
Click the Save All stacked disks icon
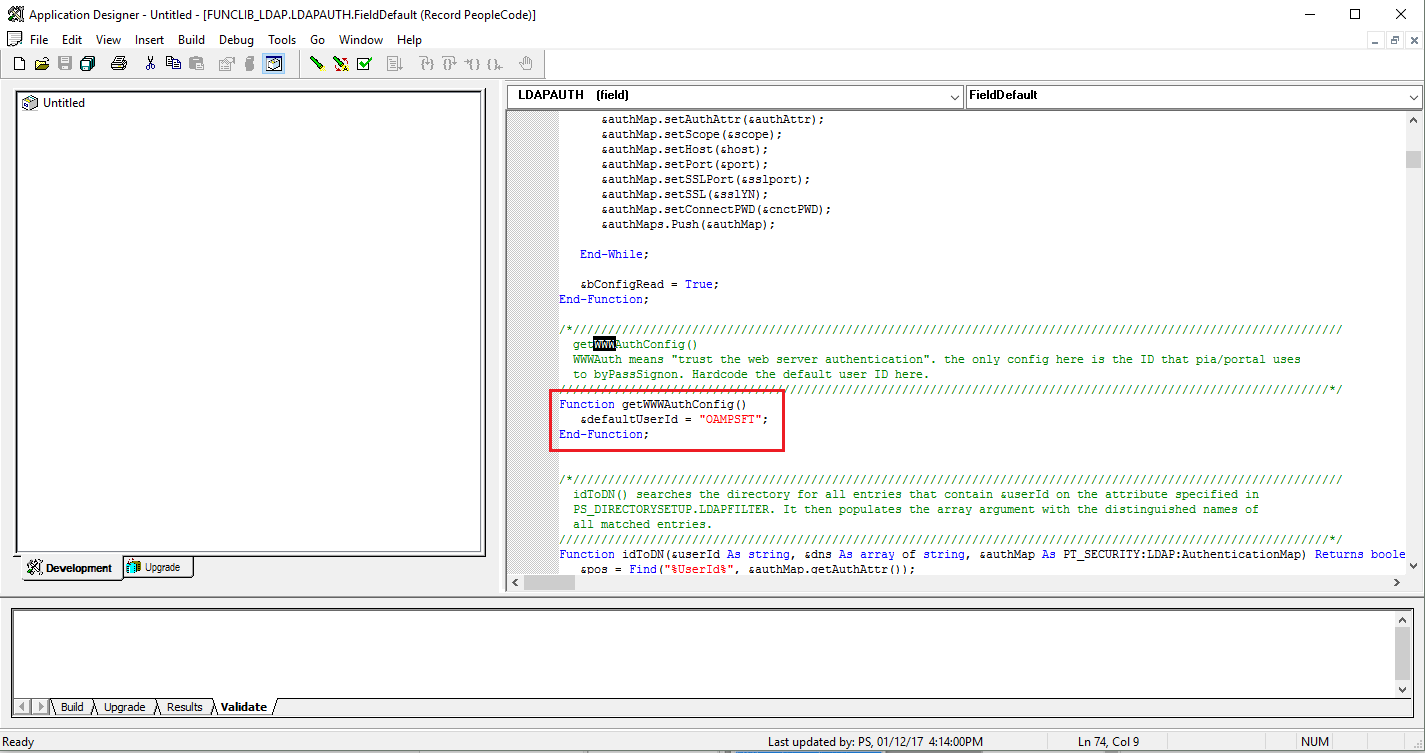click(x=88, y=64)
